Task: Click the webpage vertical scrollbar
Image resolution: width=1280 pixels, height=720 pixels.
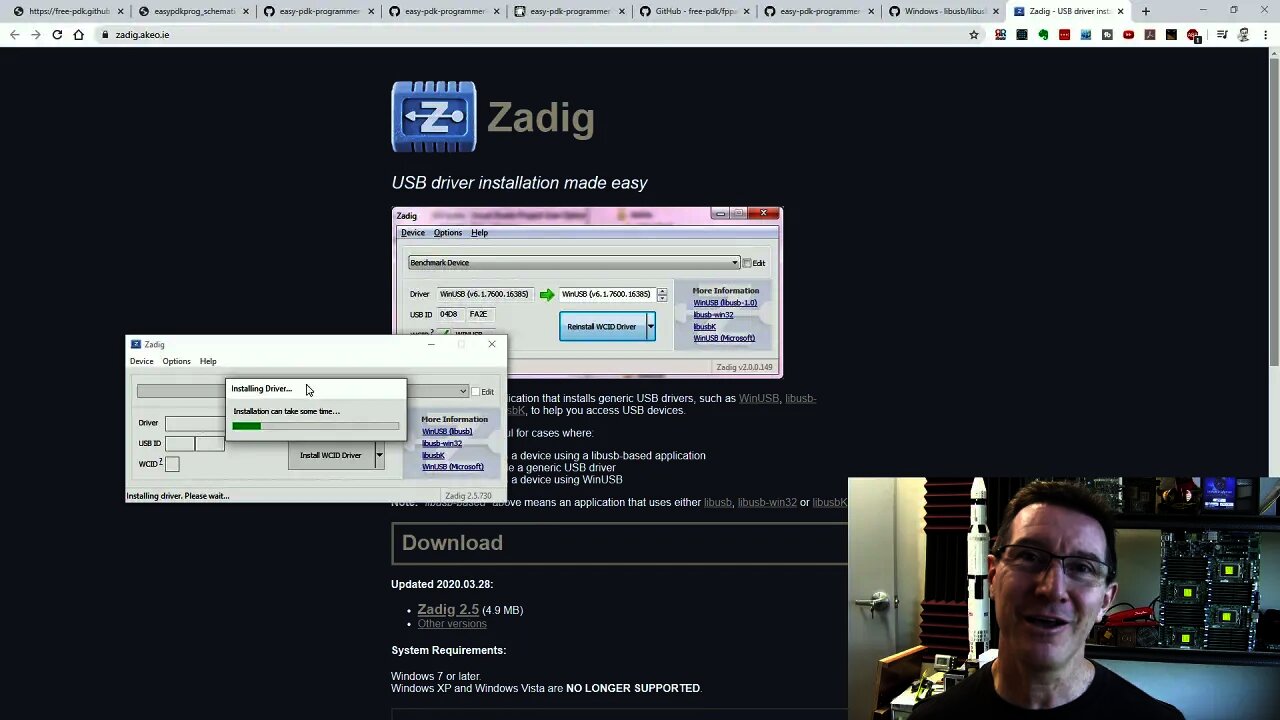Action: (1273, 210)
